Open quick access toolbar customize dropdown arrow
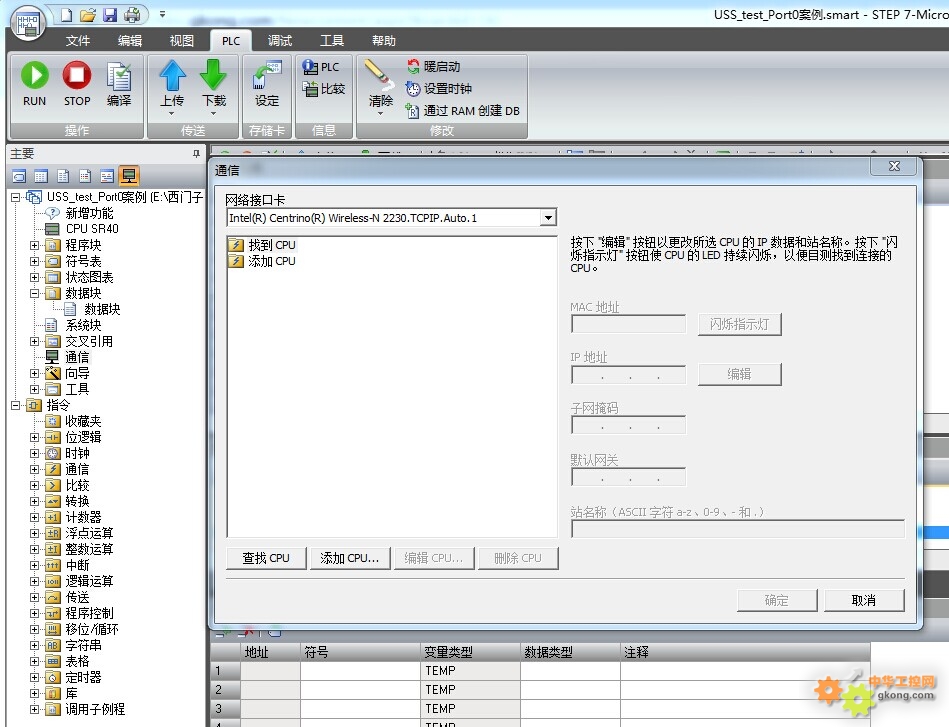 point(162,14)
